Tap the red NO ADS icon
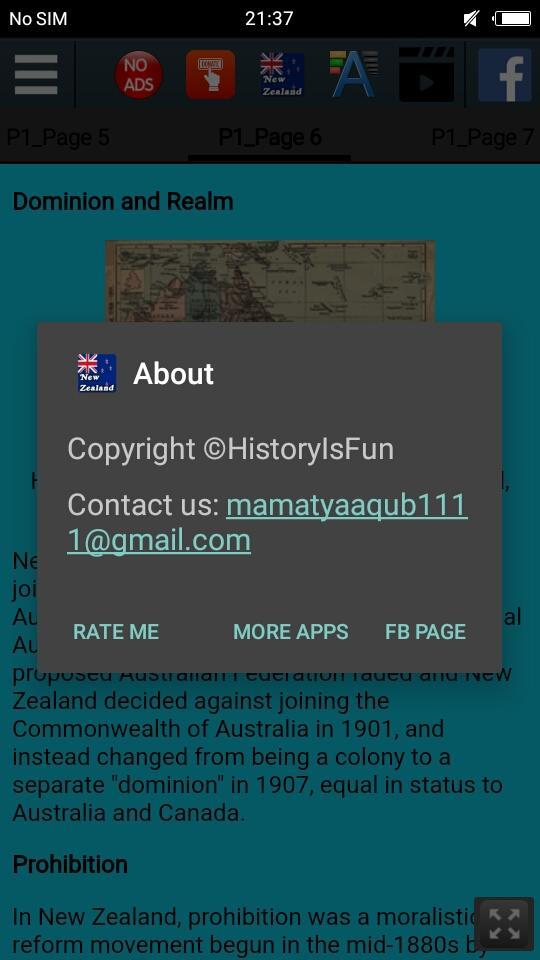Image resolution: width=540 pixels, height=960 pixels. coord(138,75)
